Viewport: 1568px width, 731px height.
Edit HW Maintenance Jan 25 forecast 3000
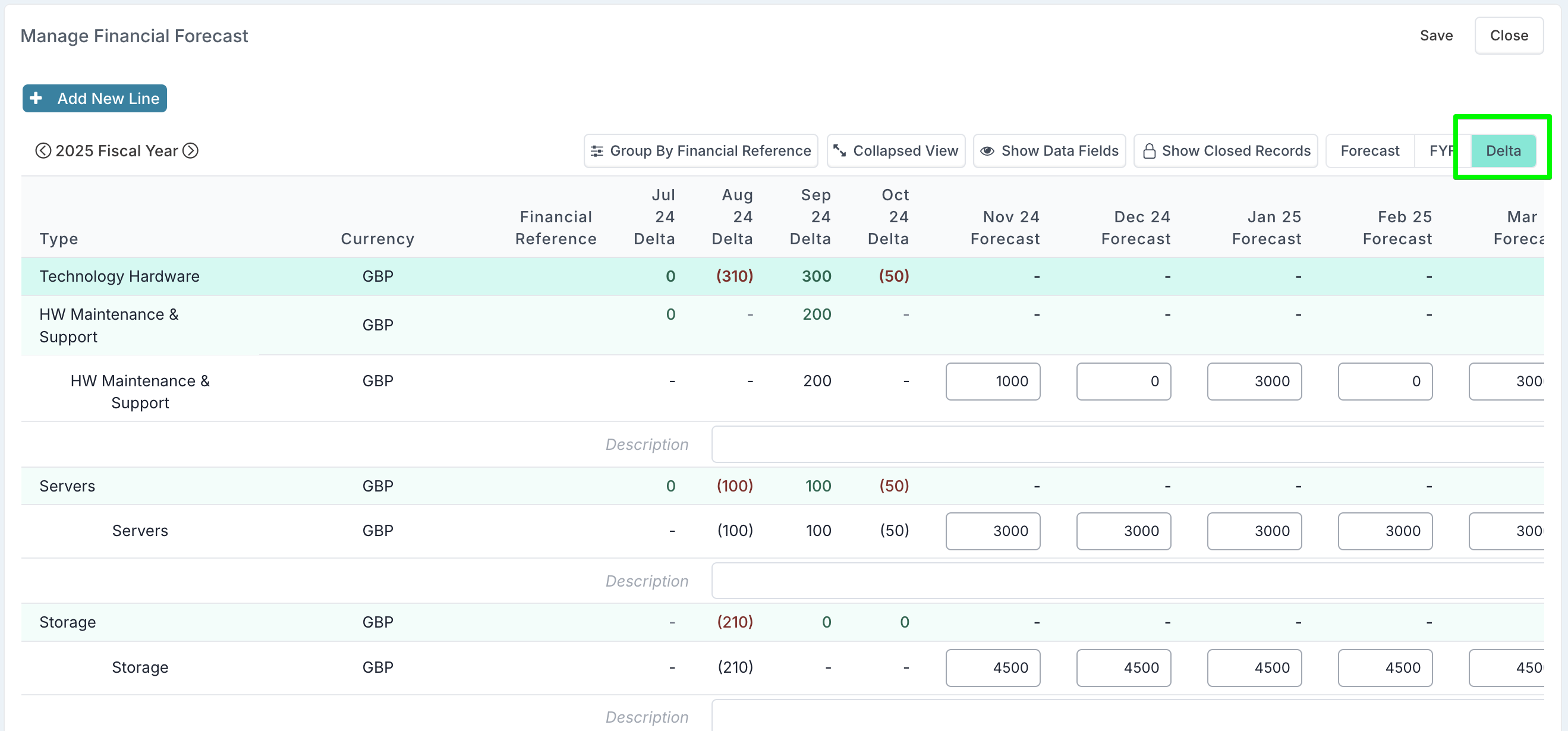[x=1254, y=381]
